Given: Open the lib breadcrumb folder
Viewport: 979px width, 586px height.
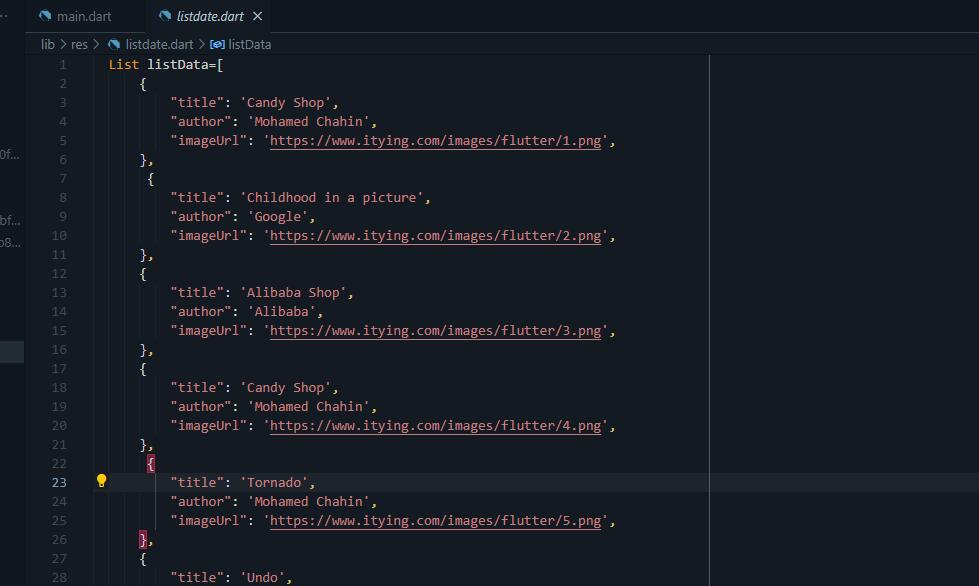Looking at the screenshot, I should [47, 44].
